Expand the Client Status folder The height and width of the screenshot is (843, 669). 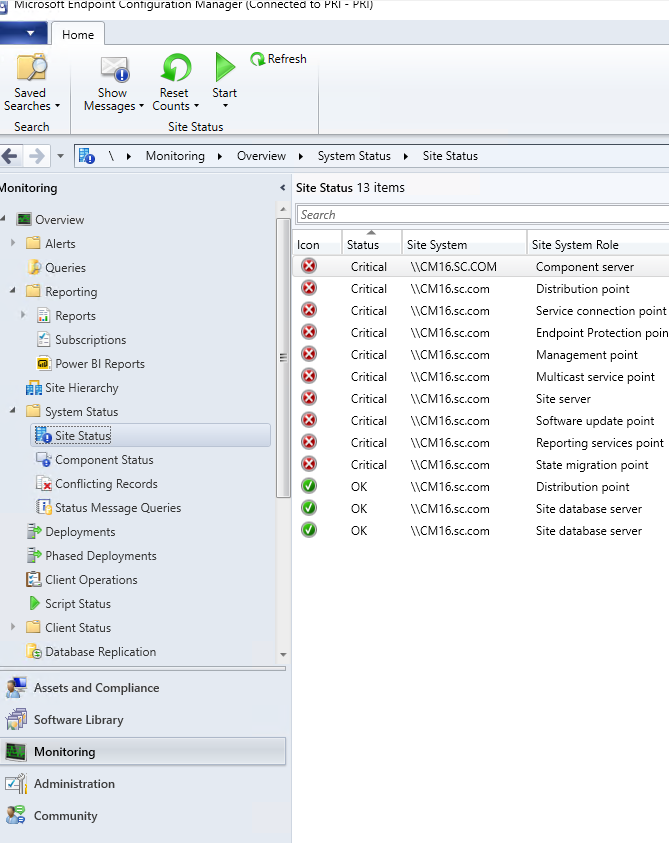point(13,626)
